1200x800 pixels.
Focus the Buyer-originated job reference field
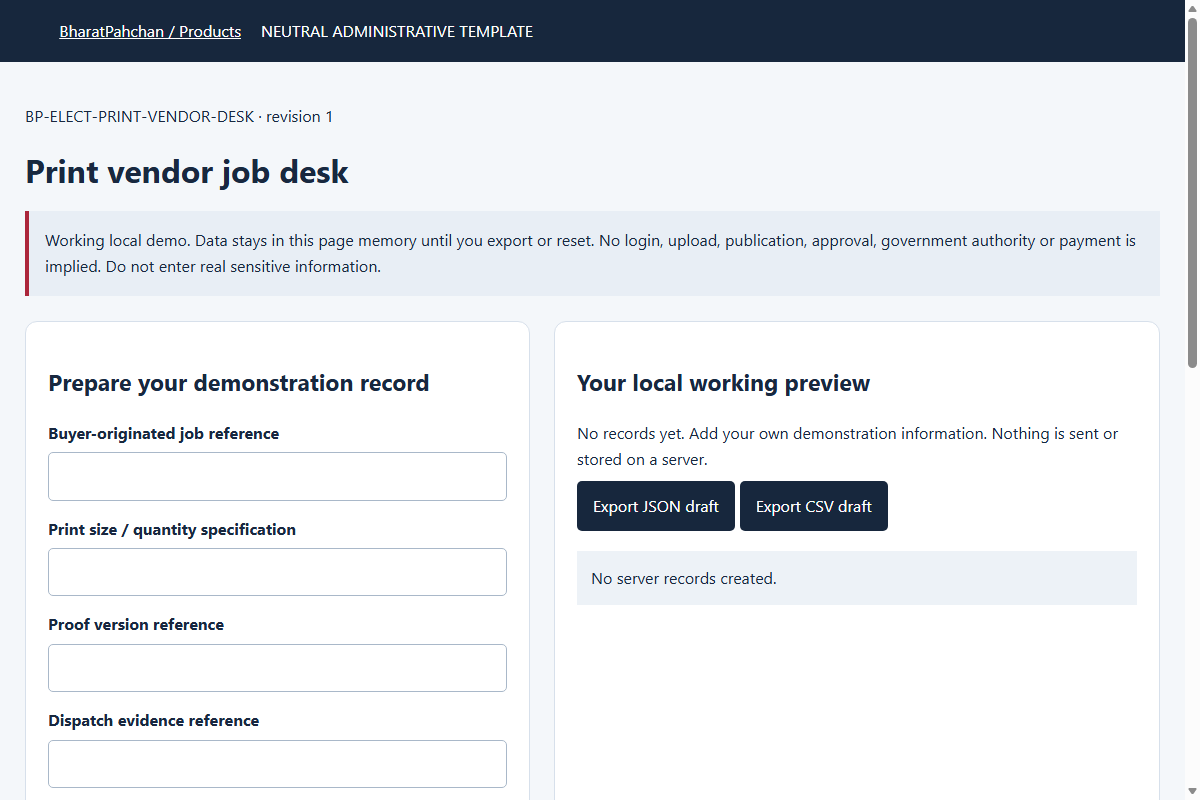pyautogui.click(x=277, y=476)
